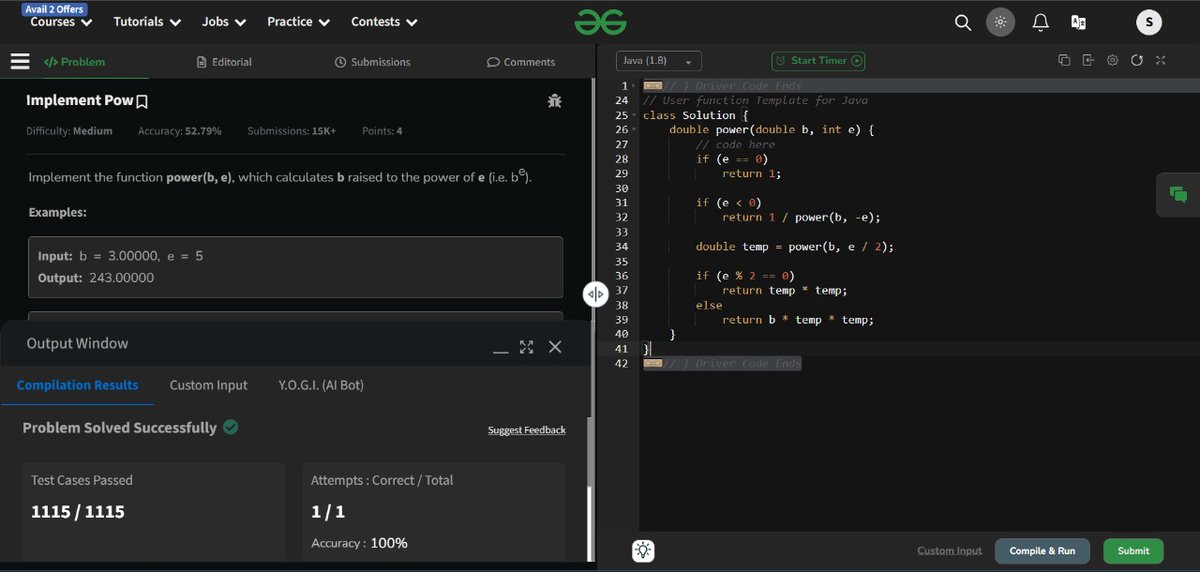Click code line 'return b * temp * temp;'
Viewport: 1200px width, 572px height.
tap(798, 320)
